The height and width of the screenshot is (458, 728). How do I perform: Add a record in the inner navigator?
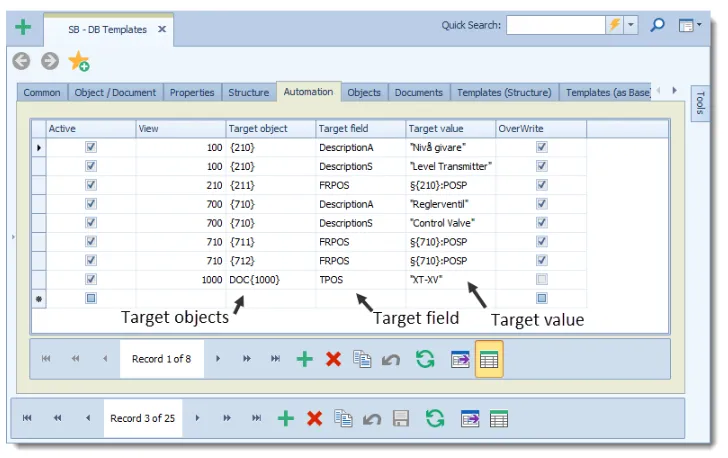tap(305, 359)
